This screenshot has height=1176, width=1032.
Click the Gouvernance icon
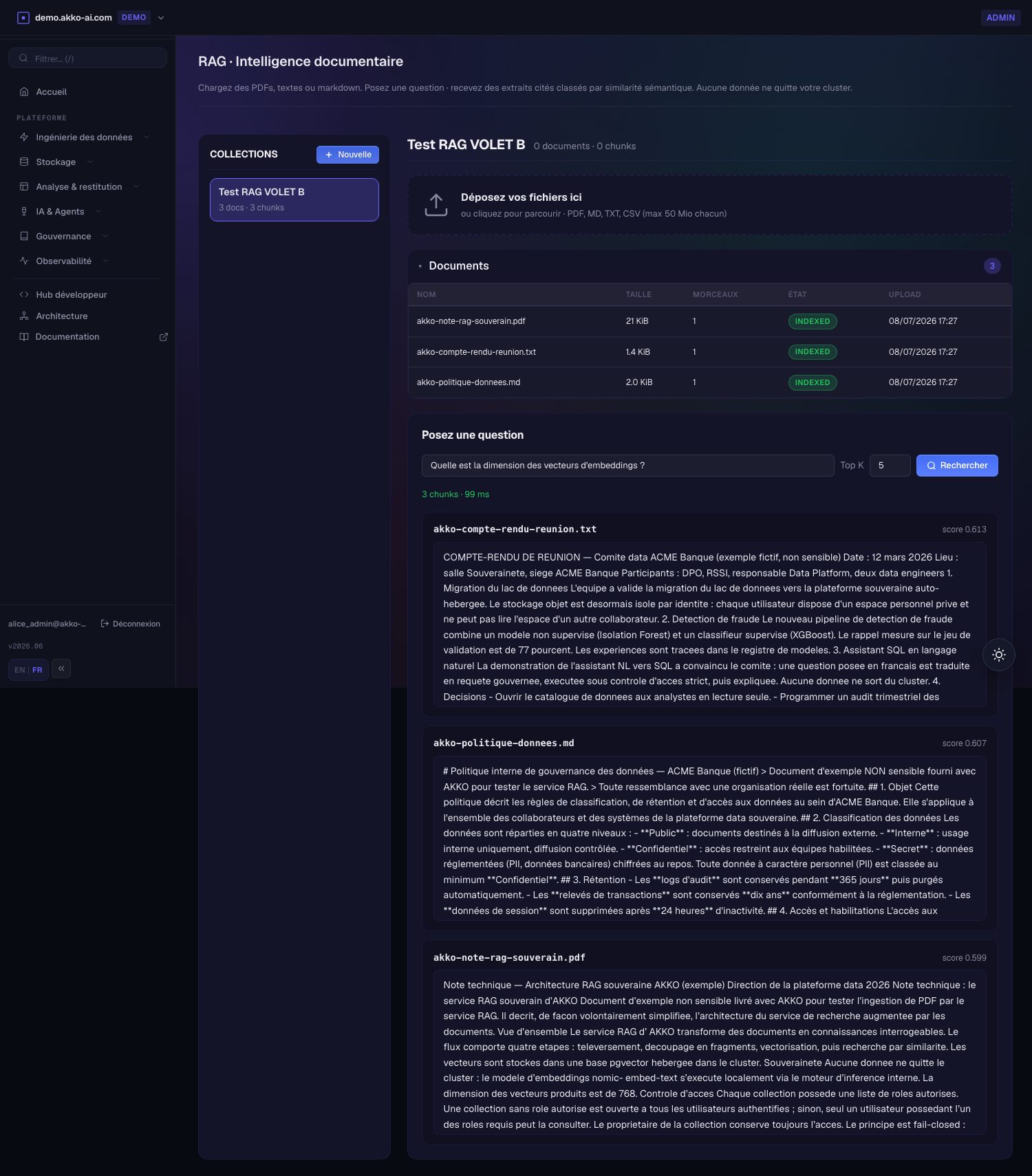pos(24,236)
